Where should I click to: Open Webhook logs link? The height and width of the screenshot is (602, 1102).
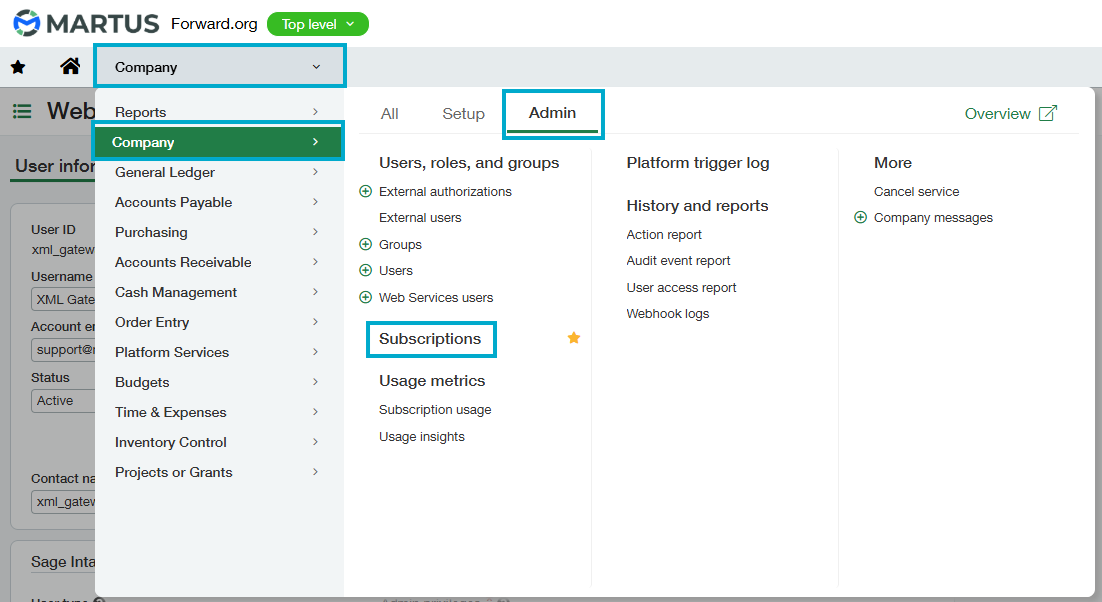point(668,313)
